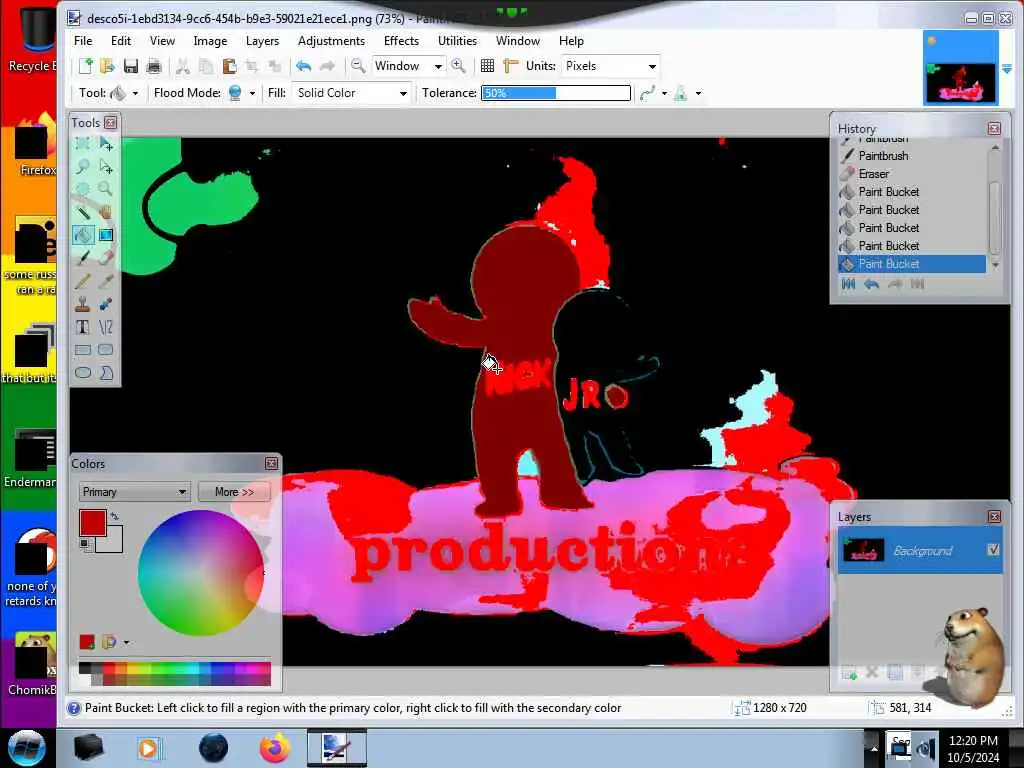This screenshot has width=1024, height=768.
Task: Select the Gradient tool
Action: [x=106, y=235]
